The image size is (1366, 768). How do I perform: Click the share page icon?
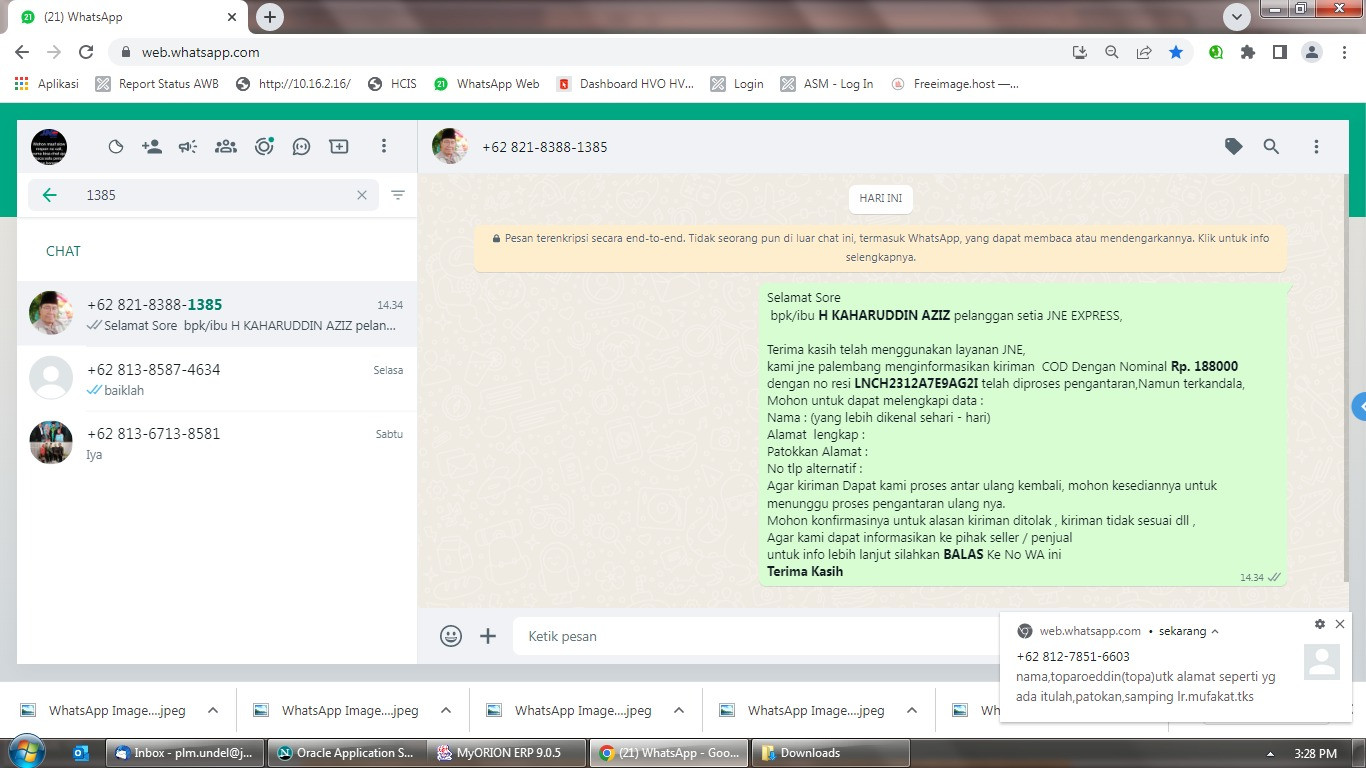1144,52
